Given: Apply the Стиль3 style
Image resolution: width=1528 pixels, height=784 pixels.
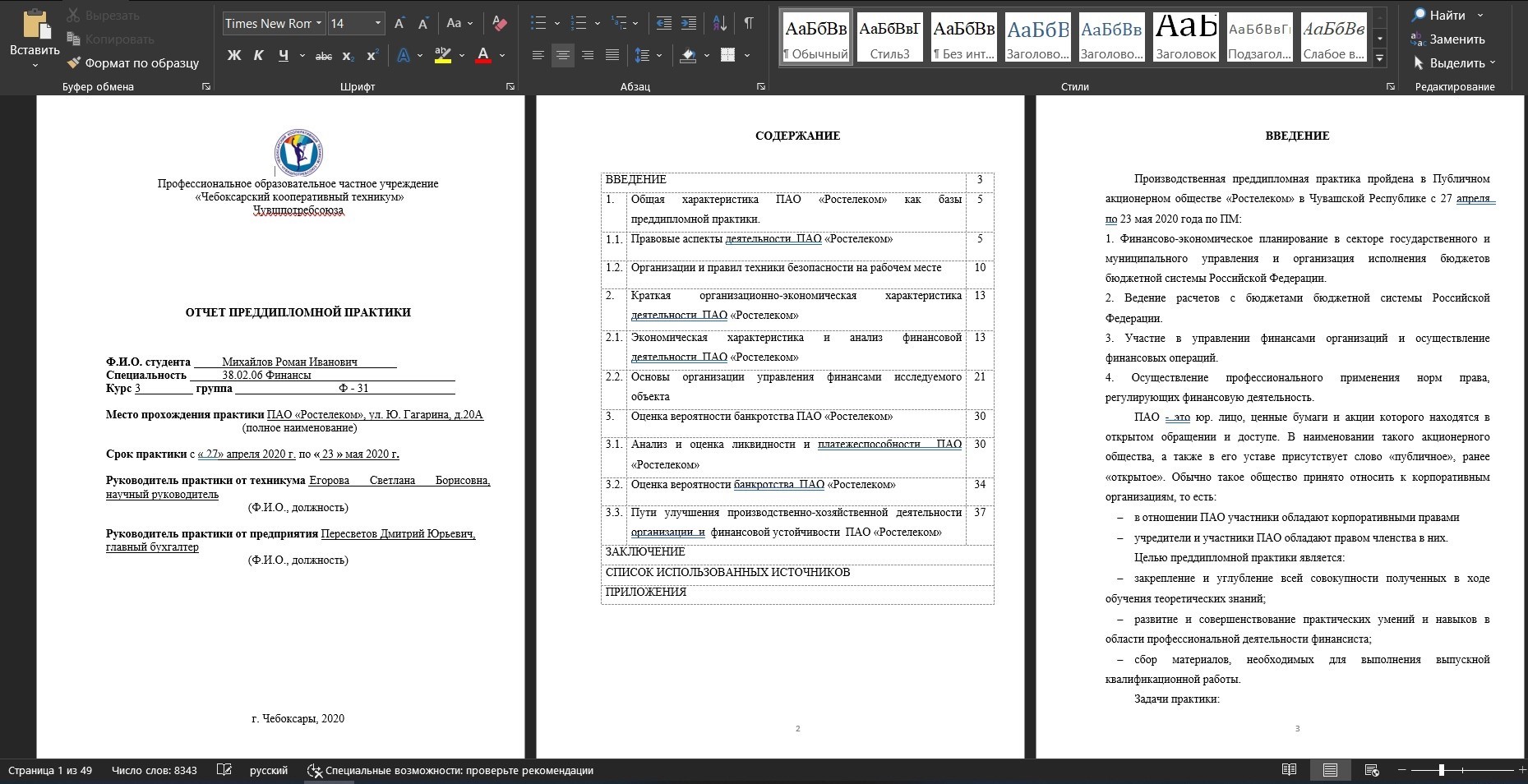Looking at the screenshot, I should [x=889, y=37].
